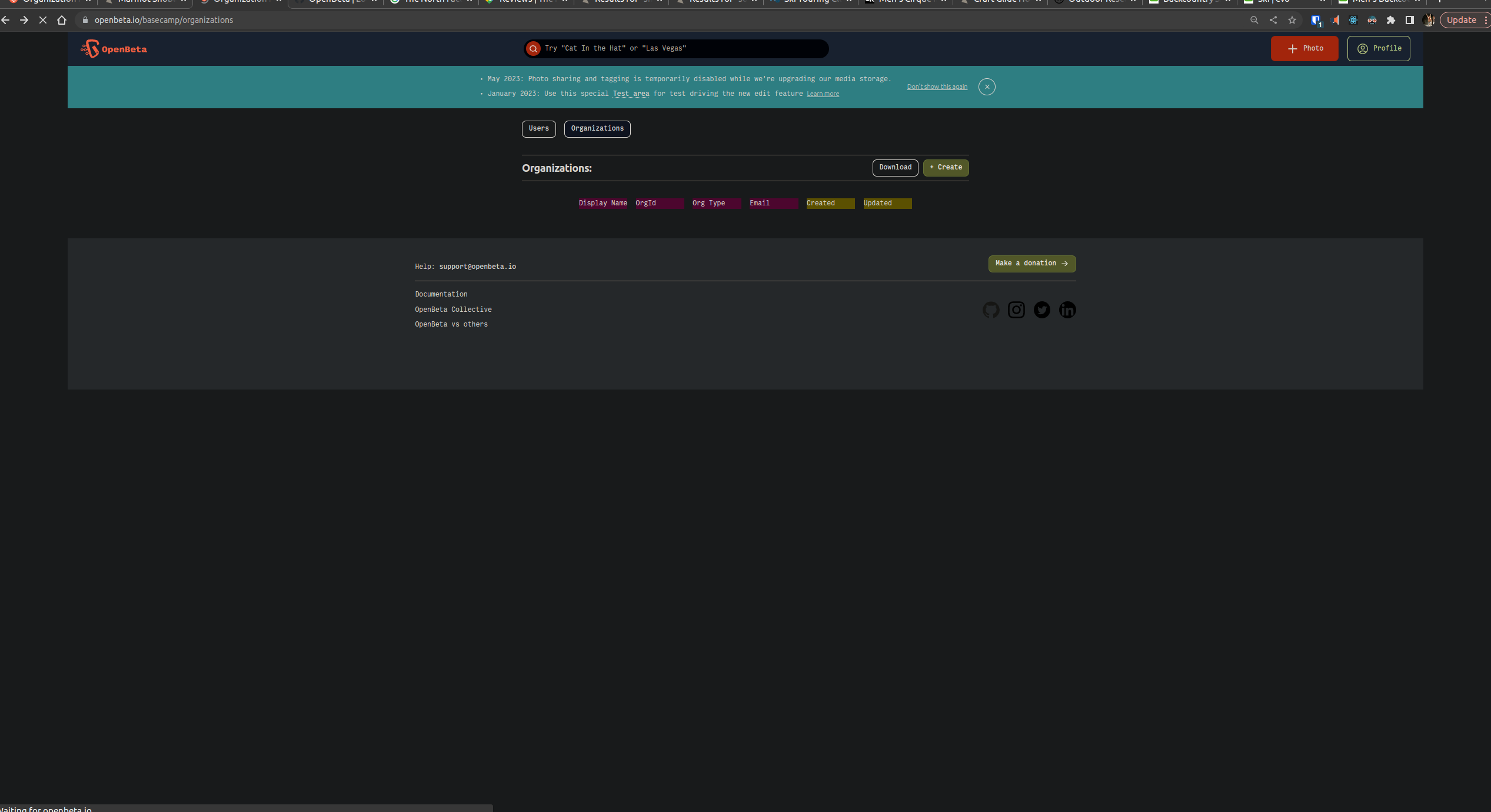Sort the table by Display Name header
The width and height of the screenshot is (1491, 812).
[602, 203]
